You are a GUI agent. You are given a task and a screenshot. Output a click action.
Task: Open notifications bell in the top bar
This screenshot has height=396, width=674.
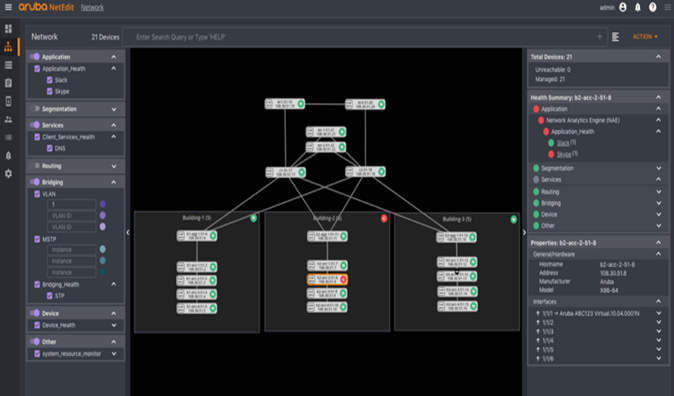pyautogui.click(x=638, y=7)
